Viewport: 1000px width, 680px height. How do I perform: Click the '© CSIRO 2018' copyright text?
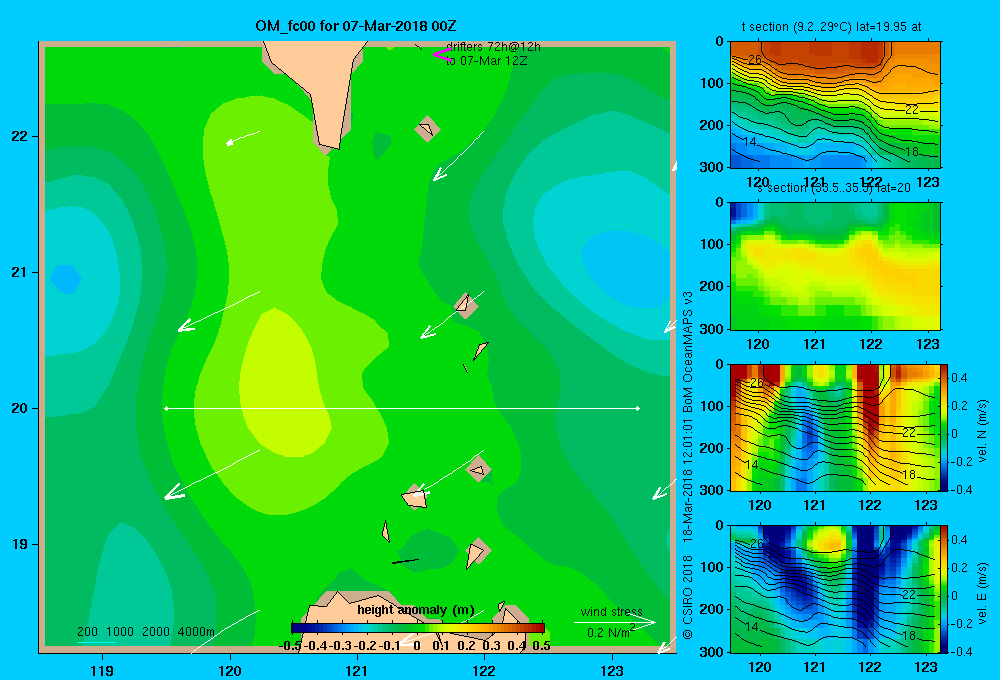click(688, 597)
